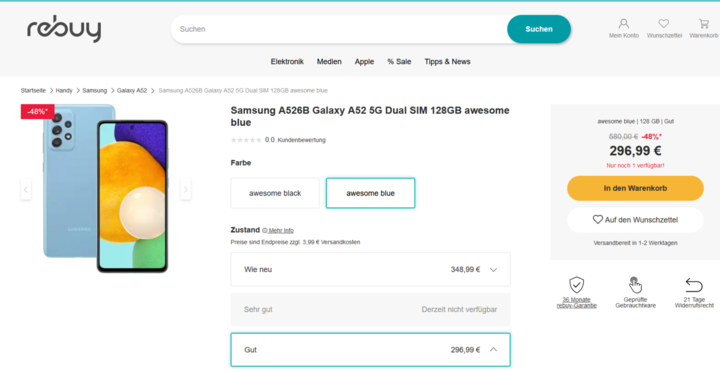
Task: Click the product title heading
Action: 370,116
